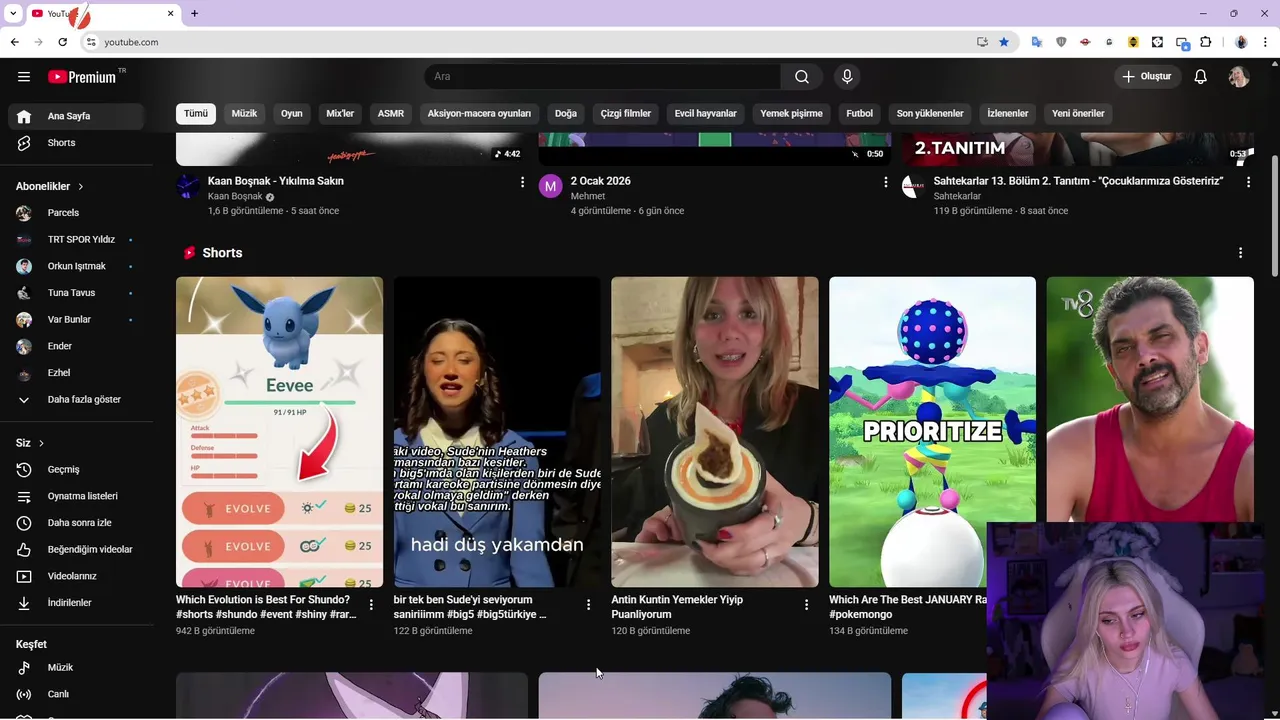The image size is (1280, 720).
Task: Open the notifications bell
Action: coord(1201,77)
